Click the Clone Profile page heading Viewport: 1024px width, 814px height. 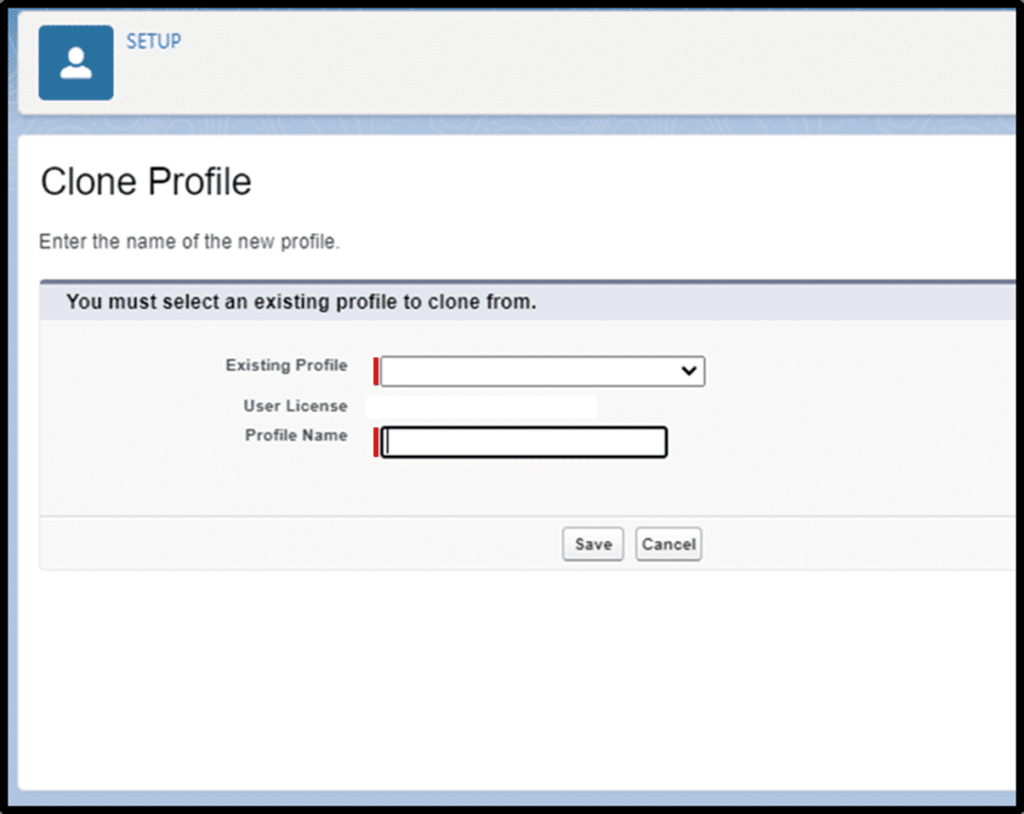coord(146,182)
